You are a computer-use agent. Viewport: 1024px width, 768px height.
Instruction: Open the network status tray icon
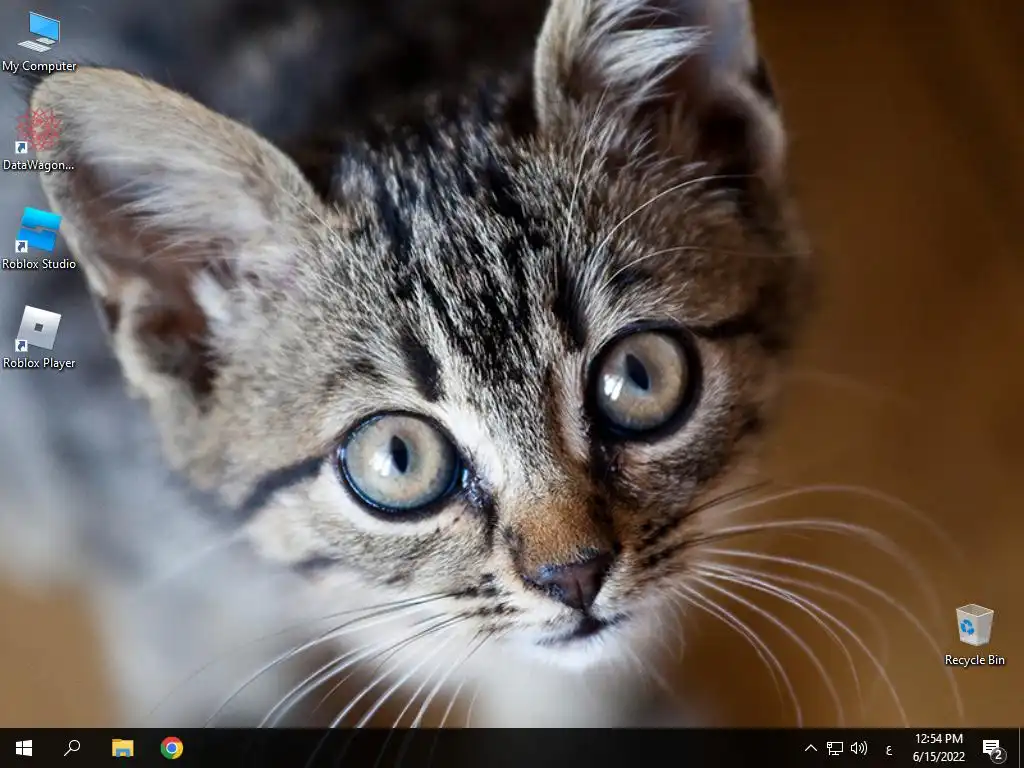(835, 748)
